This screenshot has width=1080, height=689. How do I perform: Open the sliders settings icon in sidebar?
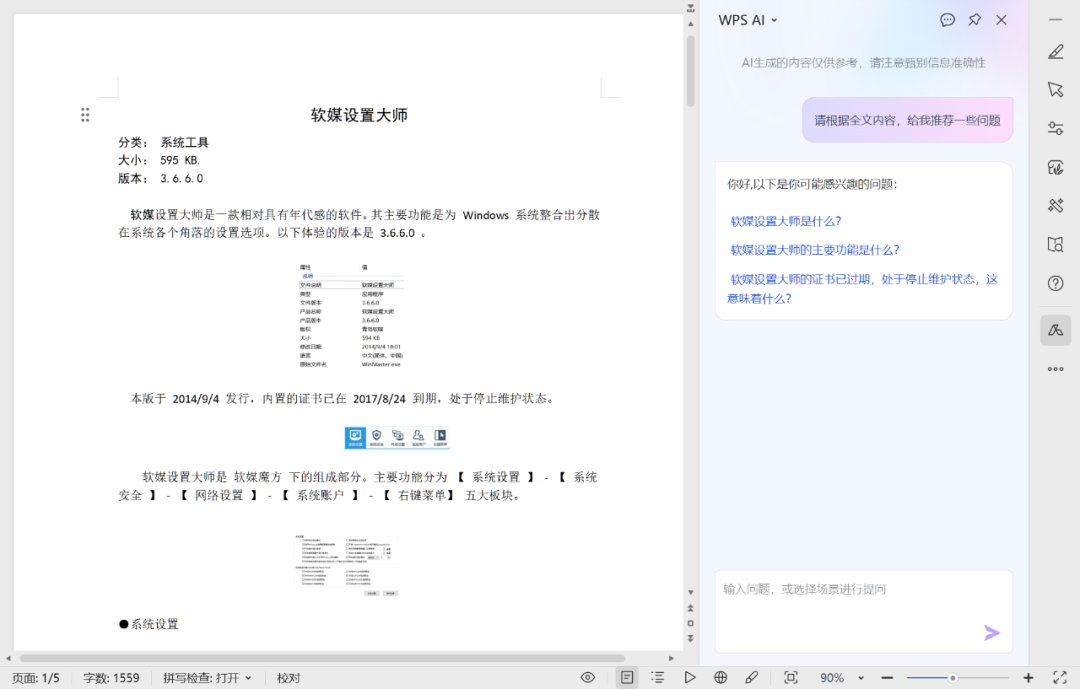1055,128
